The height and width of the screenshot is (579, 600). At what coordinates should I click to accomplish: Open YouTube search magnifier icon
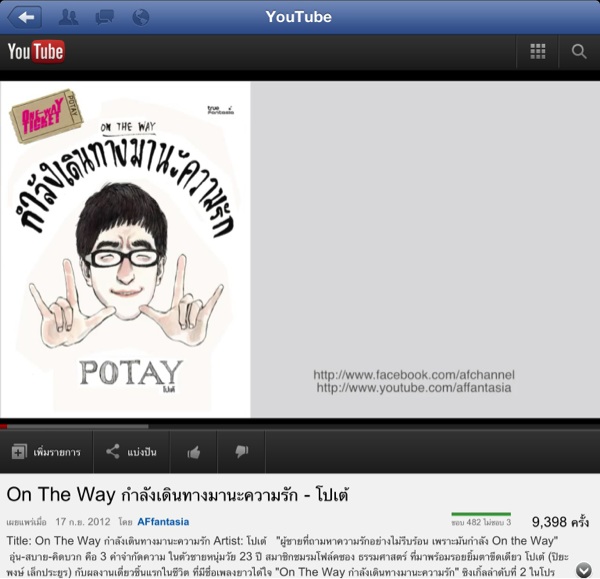click(579, 52)
